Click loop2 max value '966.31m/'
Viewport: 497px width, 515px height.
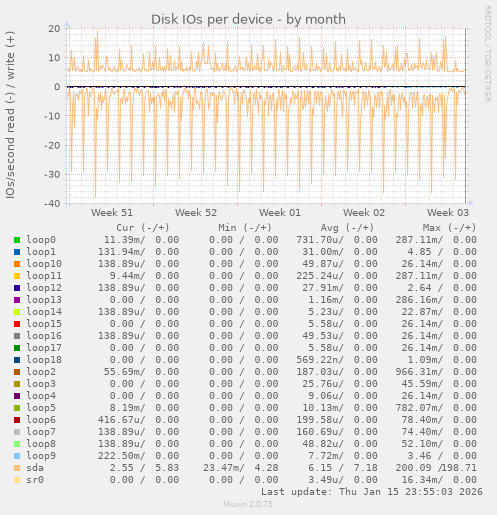[x=419, y=372]
